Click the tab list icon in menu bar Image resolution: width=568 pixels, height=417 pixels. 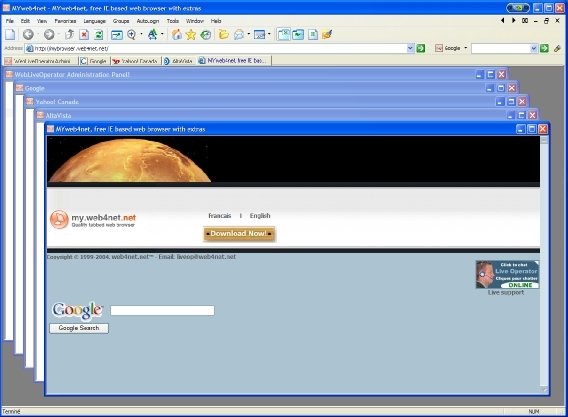(x=525, y=21)
